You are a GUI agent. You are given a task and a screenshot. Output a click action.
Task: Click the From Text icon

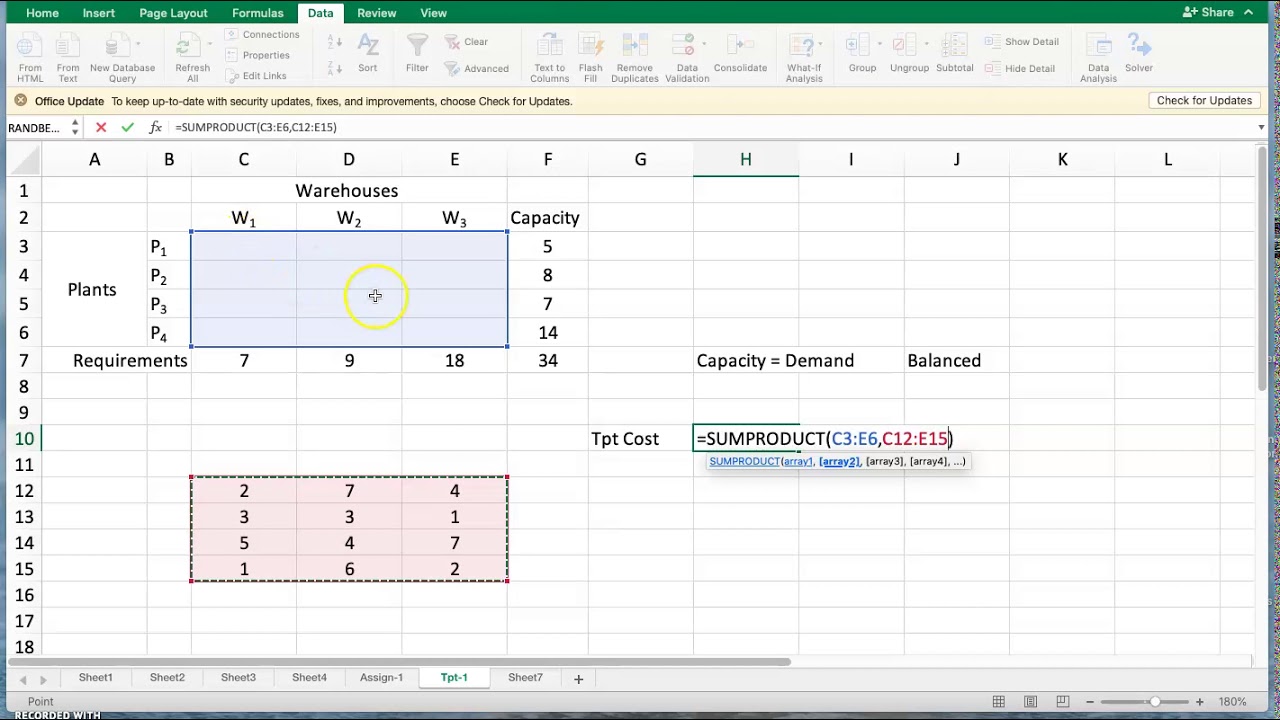point(68,47)
